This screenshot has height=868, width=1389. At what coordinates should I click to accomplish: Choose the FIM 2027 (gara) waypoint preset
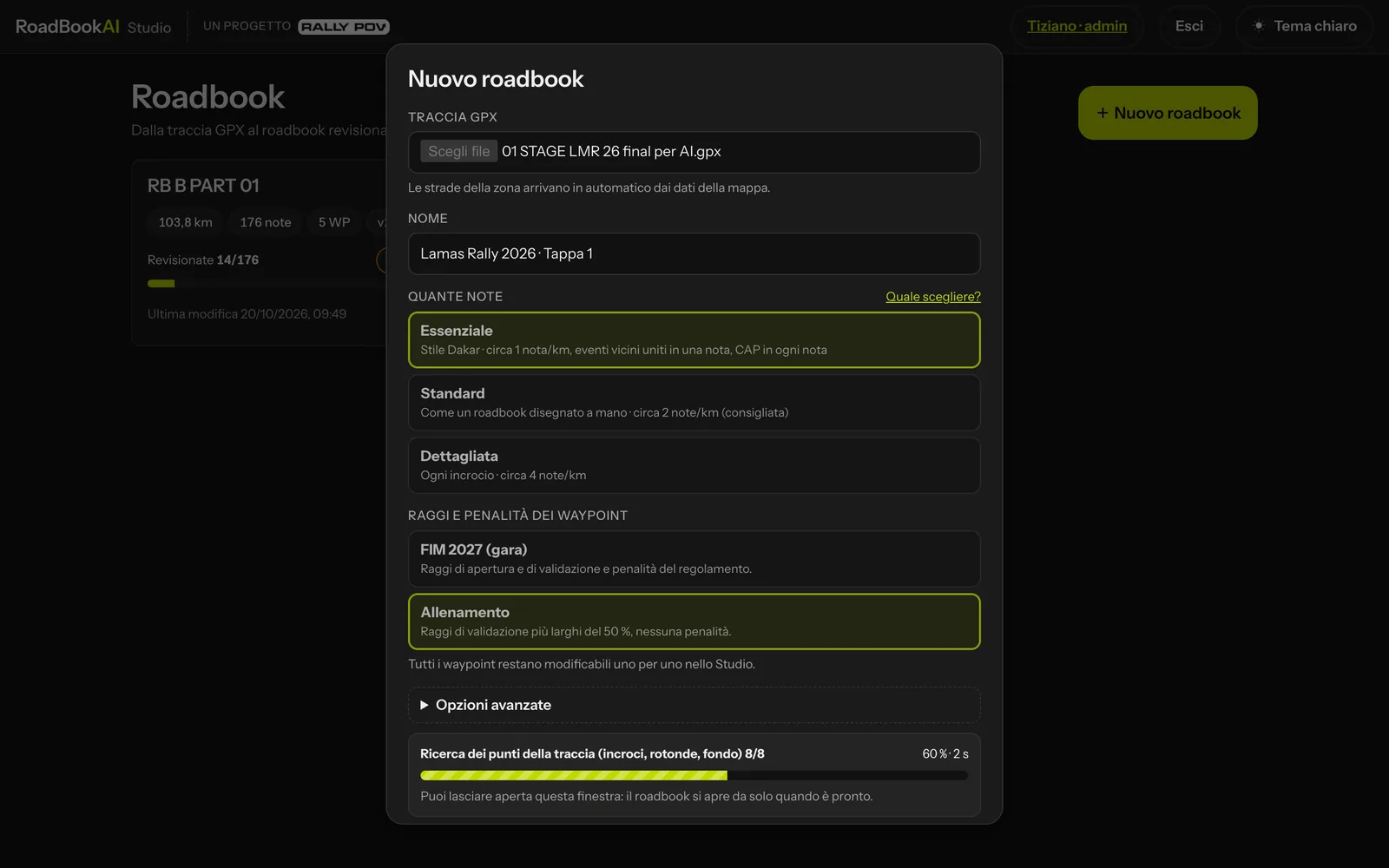tap(694, 559)
